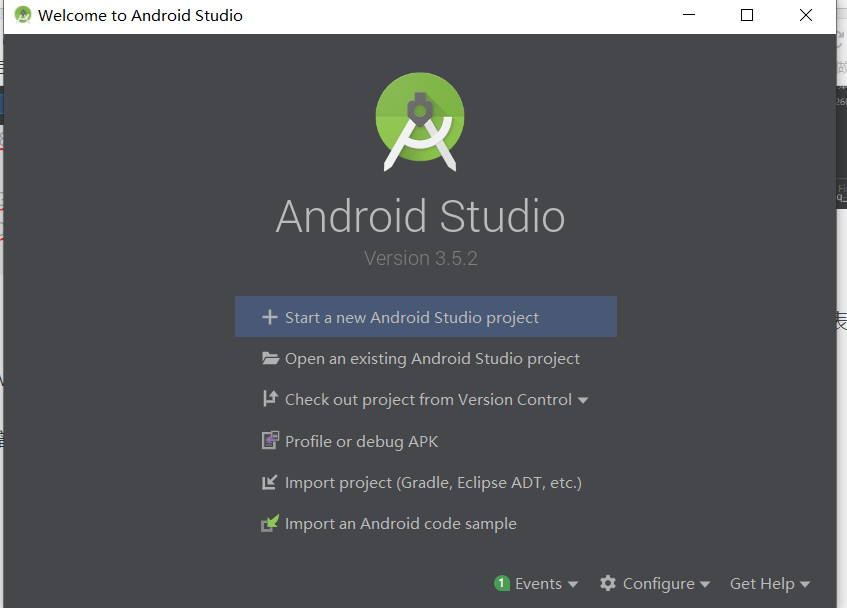Screen dimensions: 847x608
Task: Expand the Configure dropdown arrow
Action: 705,584
